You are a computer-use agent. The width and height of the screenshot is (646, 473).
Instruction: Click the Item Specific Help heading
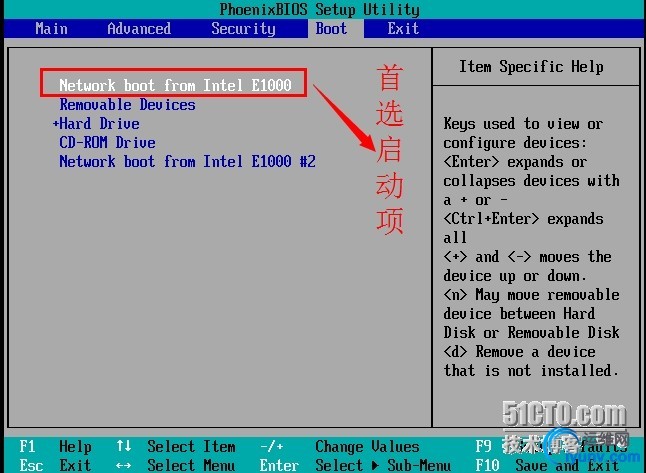[531, 66]
